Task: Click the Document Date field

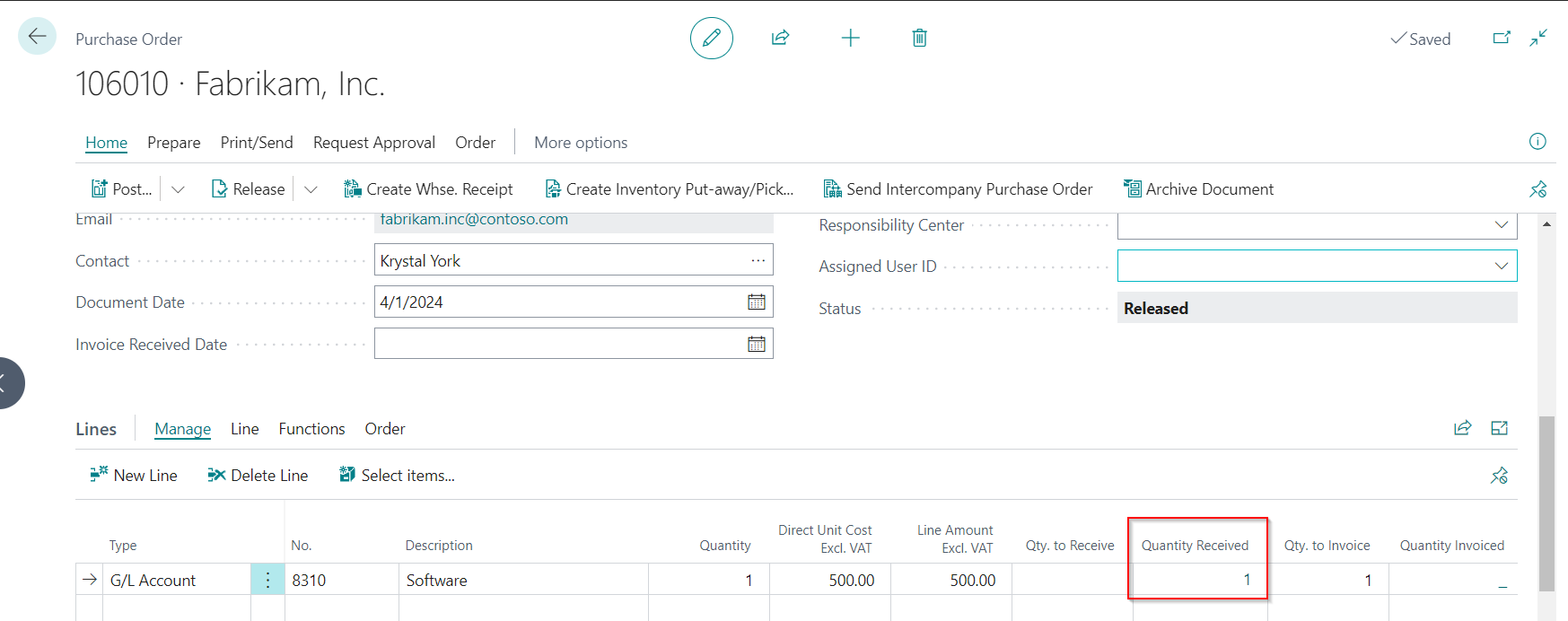Action: click(x=574, y=302)
